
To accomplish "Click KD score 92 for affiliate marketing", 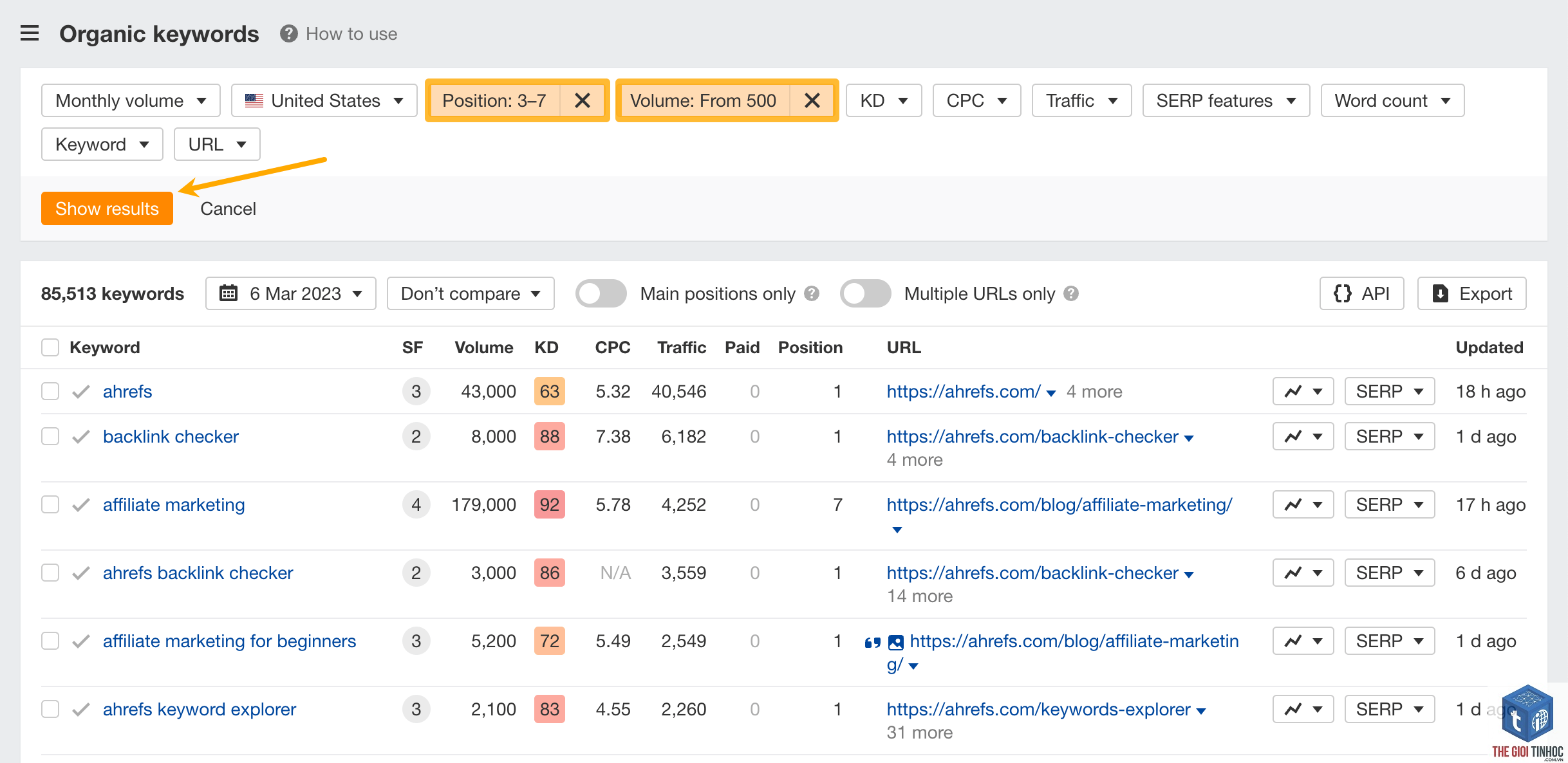I will click(549, 504).
